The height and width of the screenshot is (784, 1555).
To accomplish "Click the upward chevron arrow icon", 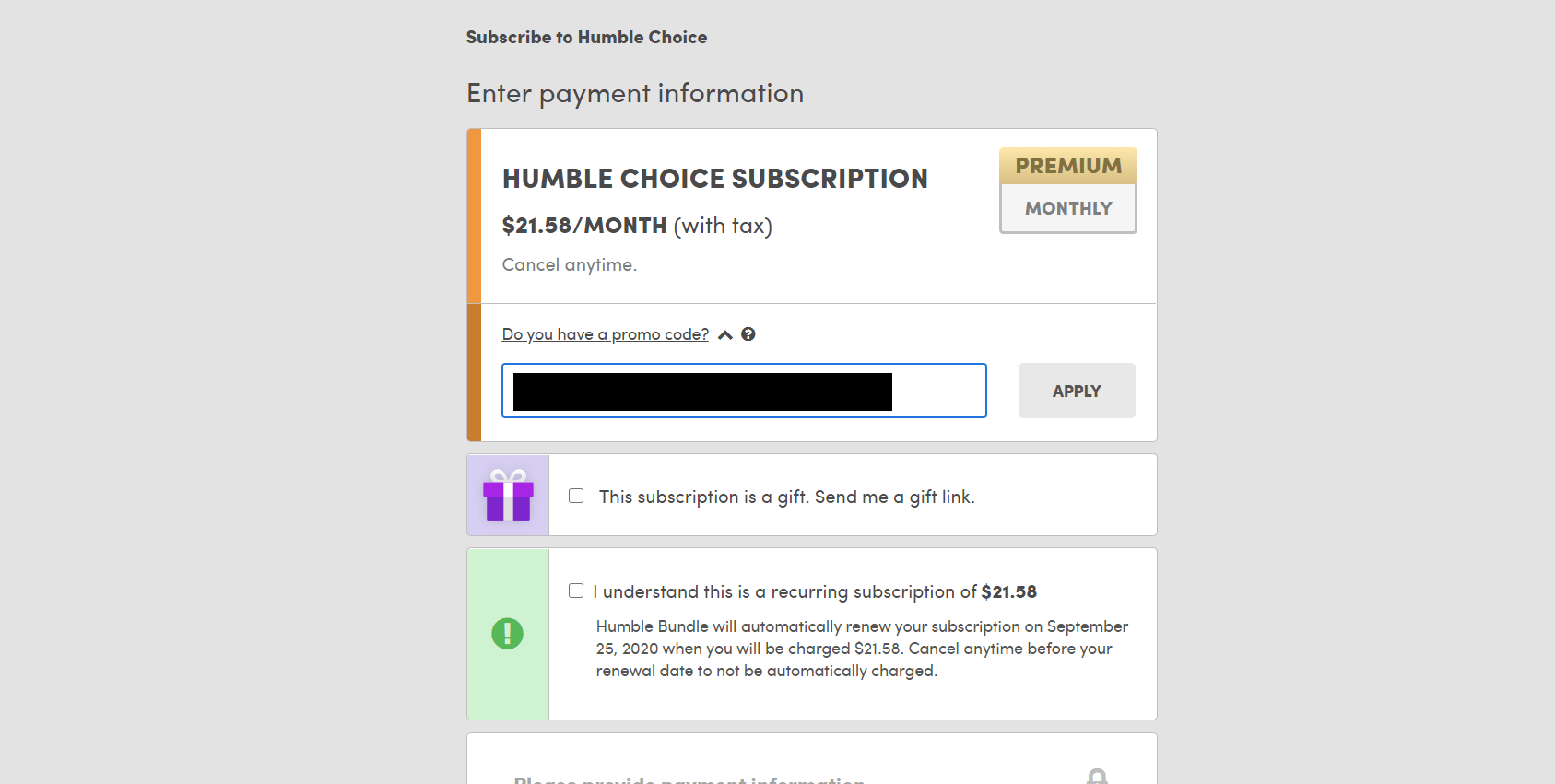I will [x=725, y=334].
